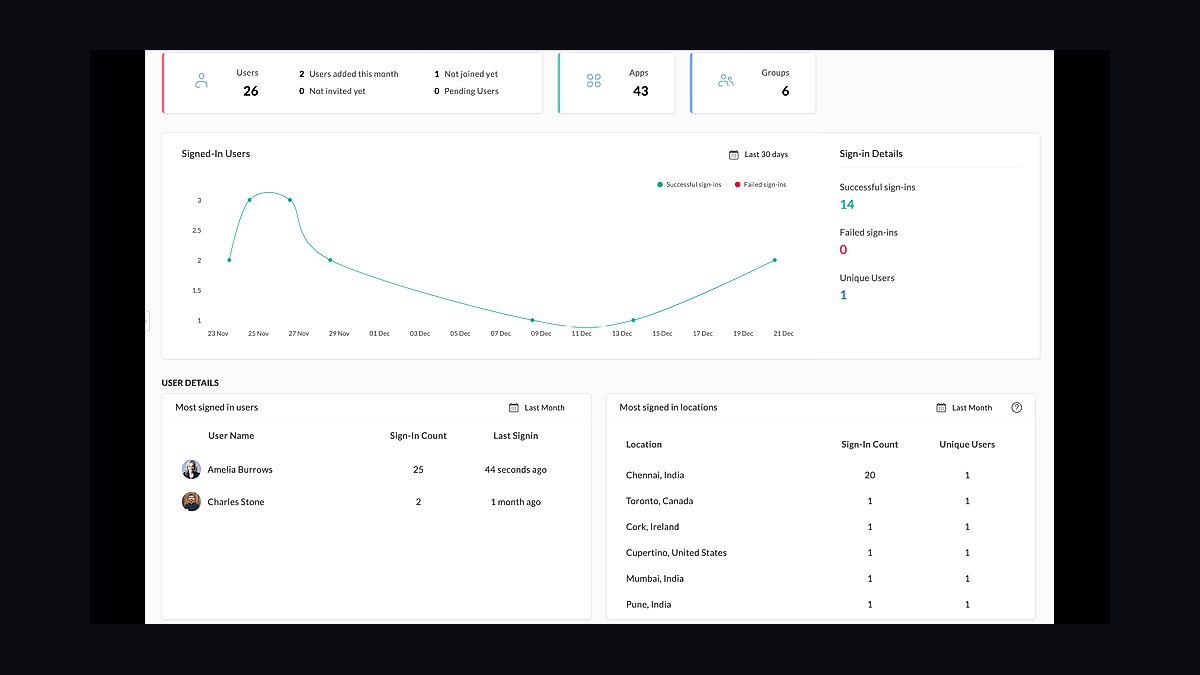Click the chart data point near 21 Dec

(x=774, y=260)
